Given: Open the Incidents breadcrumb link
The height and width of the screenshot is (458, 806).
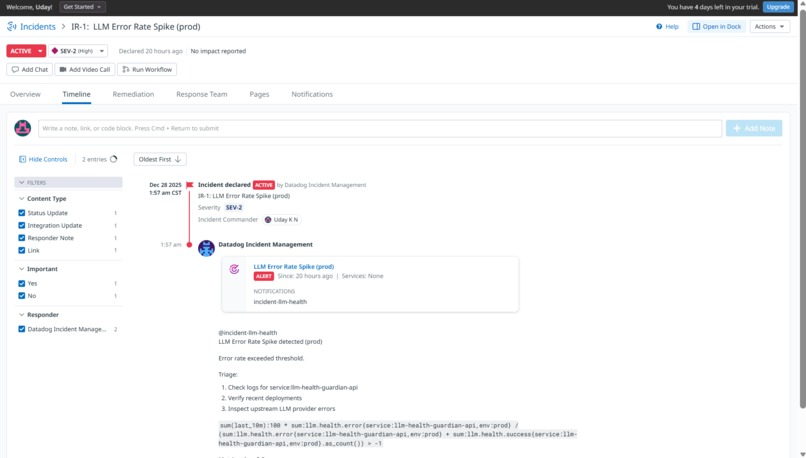Looking at the screenshot, I should pos(38,27).
